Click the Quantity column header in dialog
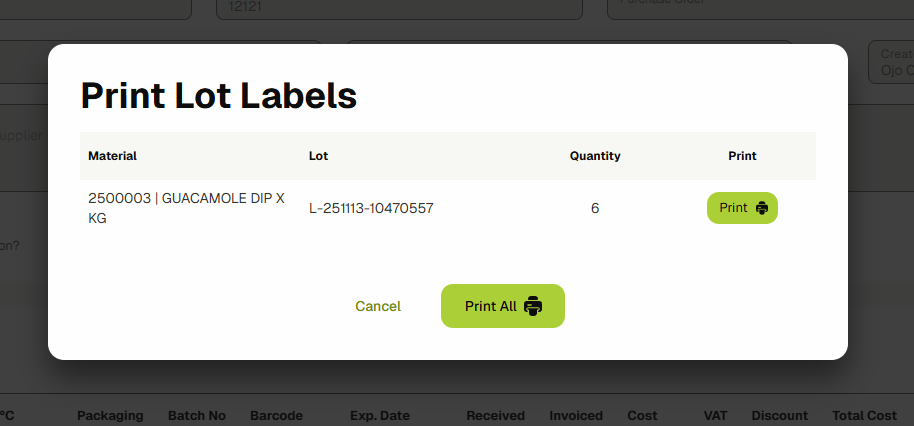914x426 pixels. point(595,156)
